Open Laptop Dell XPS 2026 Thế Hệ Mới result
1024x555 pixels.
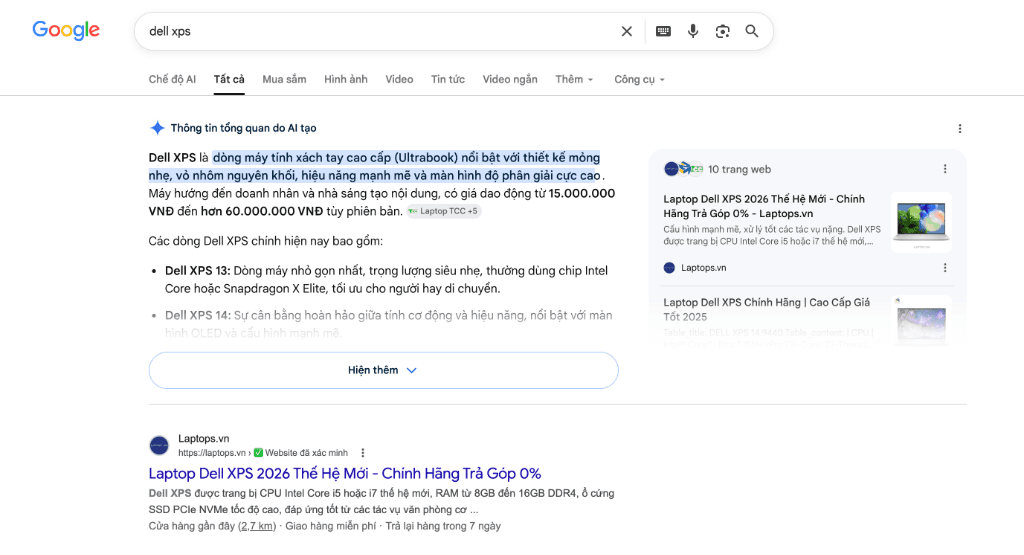click(x=345, y=473)
